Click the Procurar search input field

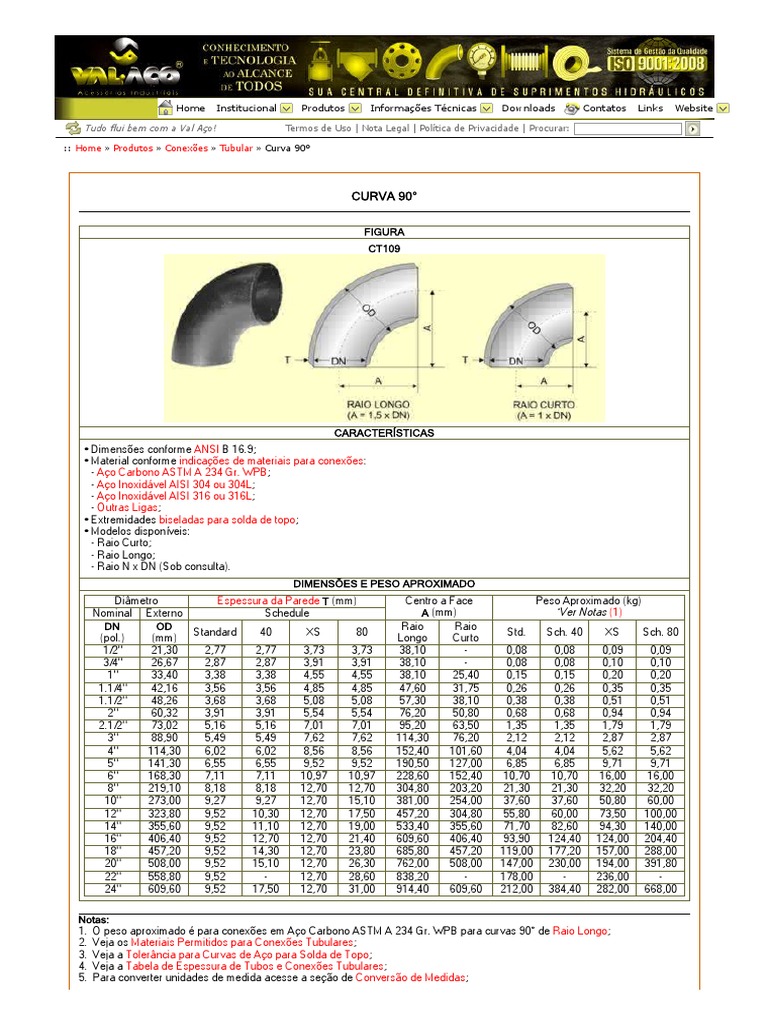coord(628,129)
